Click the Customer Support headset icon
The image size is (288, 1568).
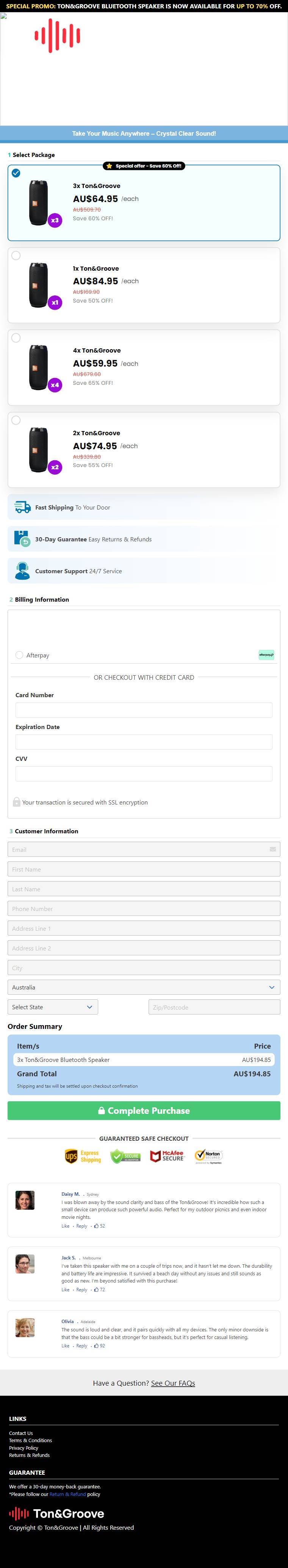pyautogui.click(x=22, y=571)
